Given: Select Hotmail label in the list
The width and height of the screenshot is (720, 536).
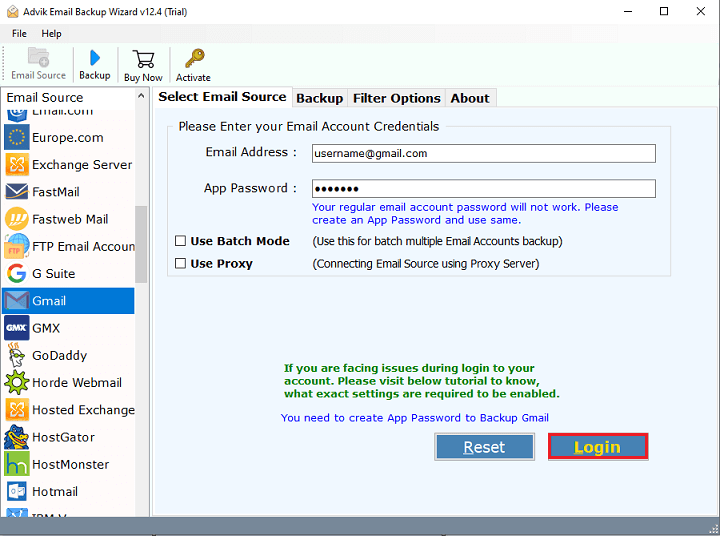Looking at the screenshot, I should tap(55, 492).
